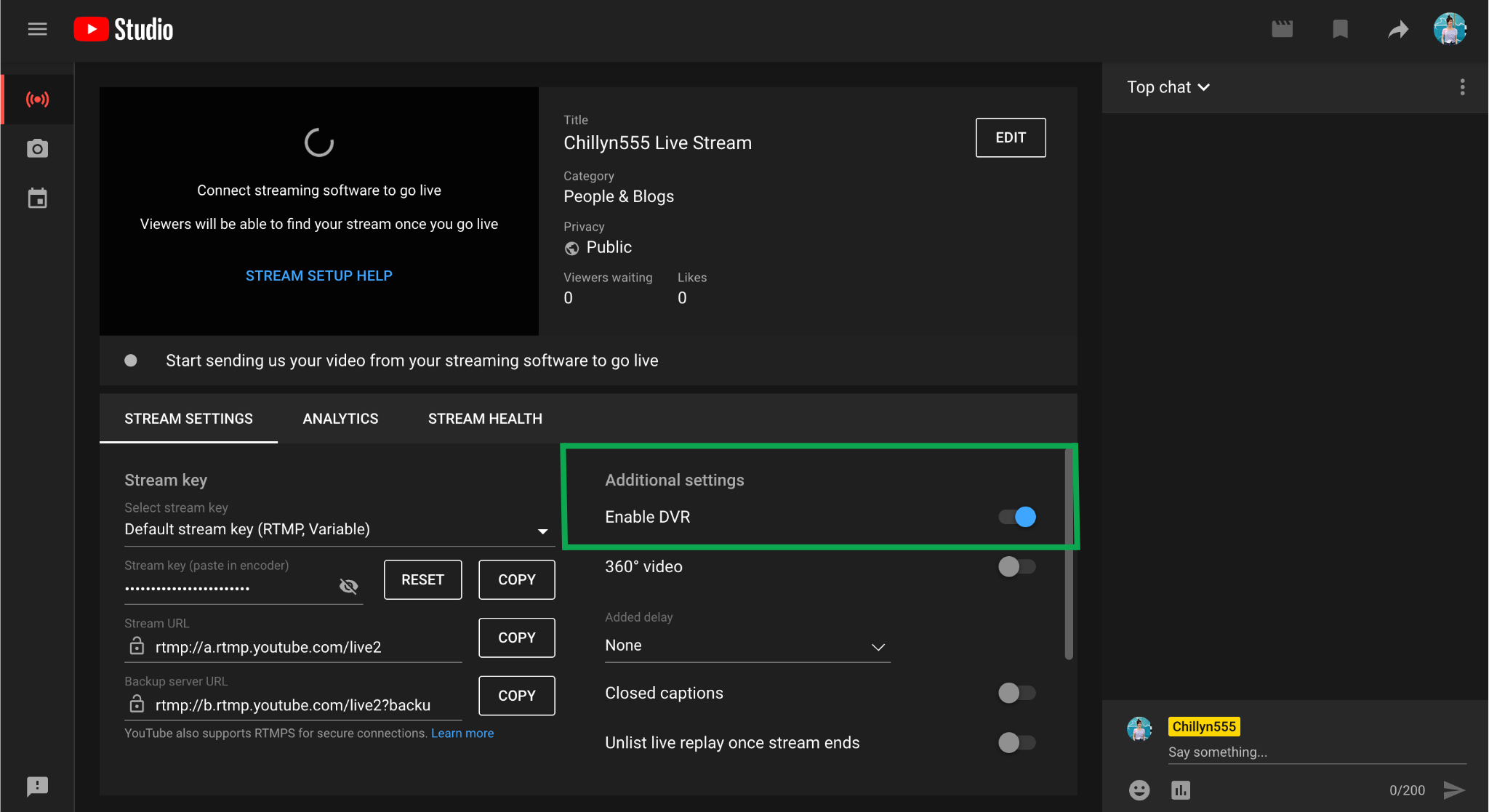Screen dimensions: 1489x812
Task: Click the hamburger menu icon
Action: click(37, 28)
